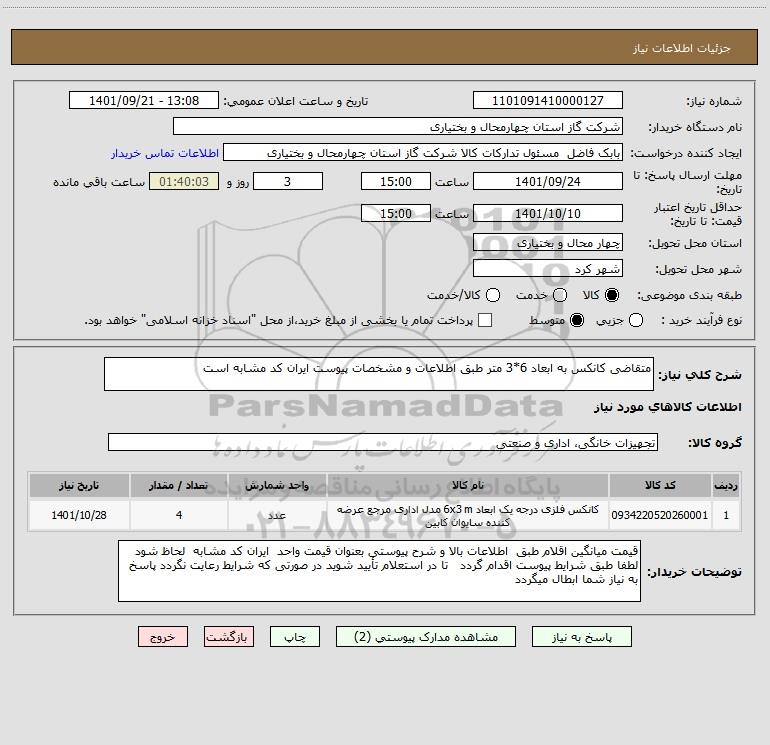Click the quantity cell showing 4

tap(178, 515)
